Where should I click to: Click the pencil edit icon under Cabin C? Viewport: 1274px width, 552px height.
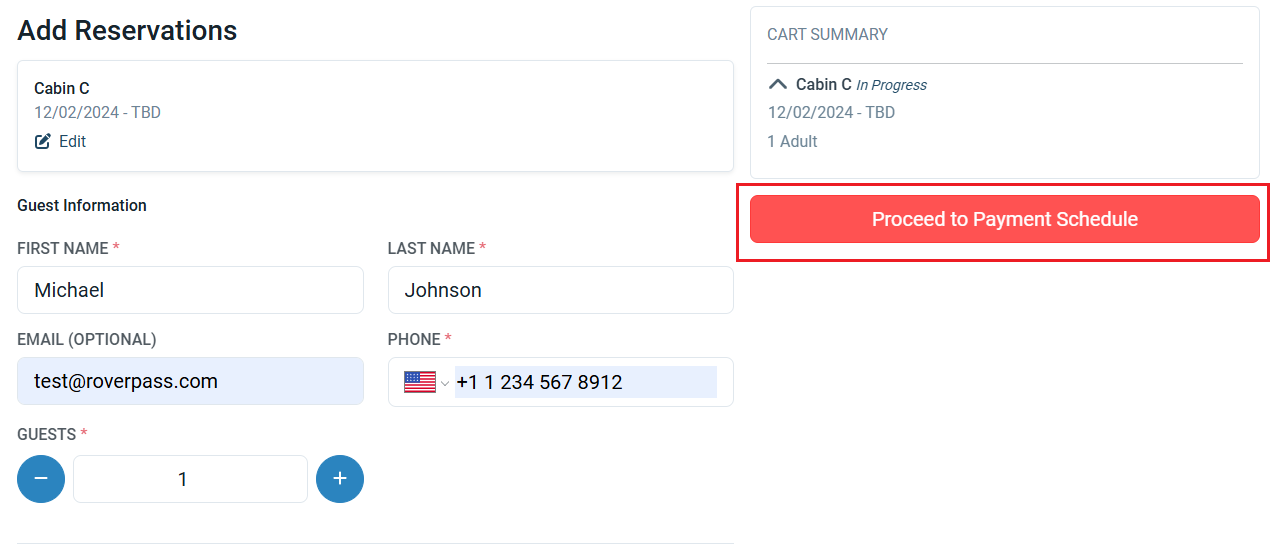[x=42, y=142]
